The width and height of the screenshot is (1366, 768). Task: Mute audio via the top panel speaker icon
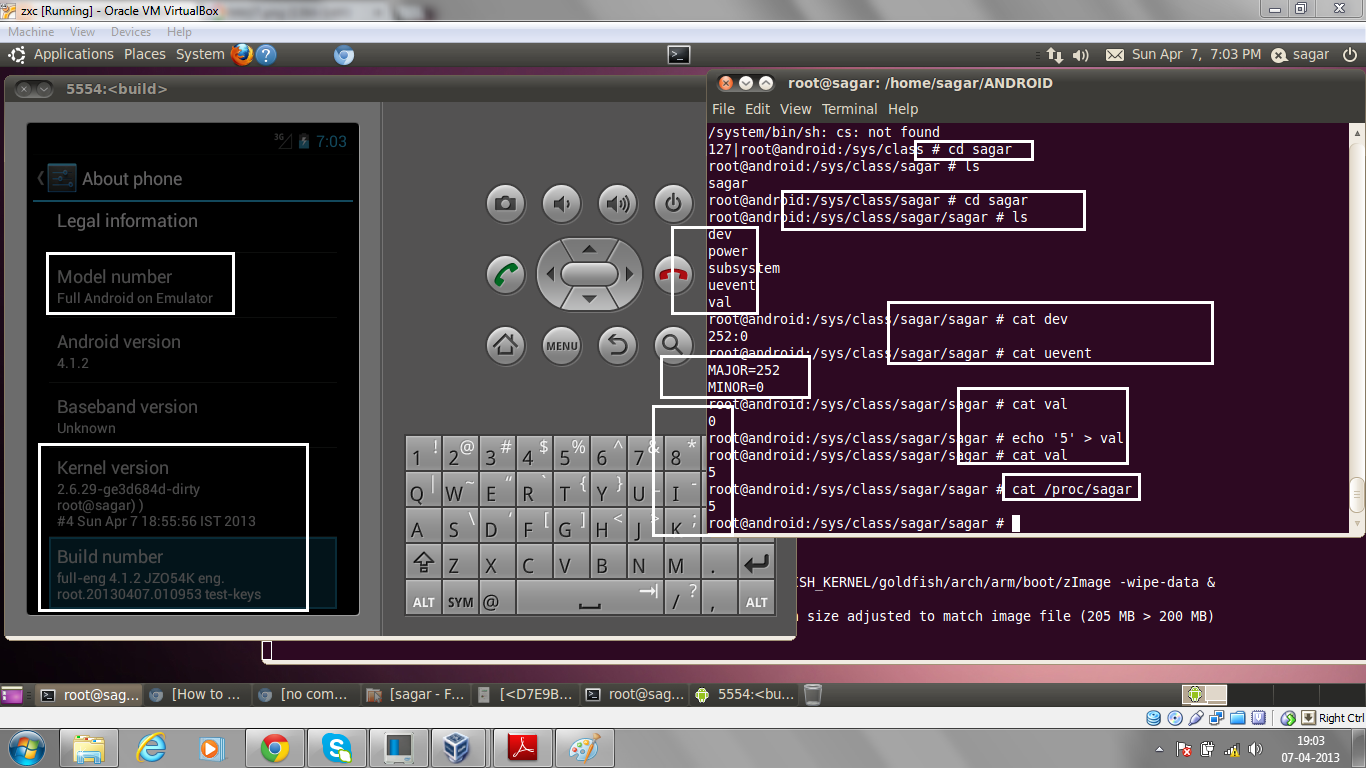click(1080, 54)
